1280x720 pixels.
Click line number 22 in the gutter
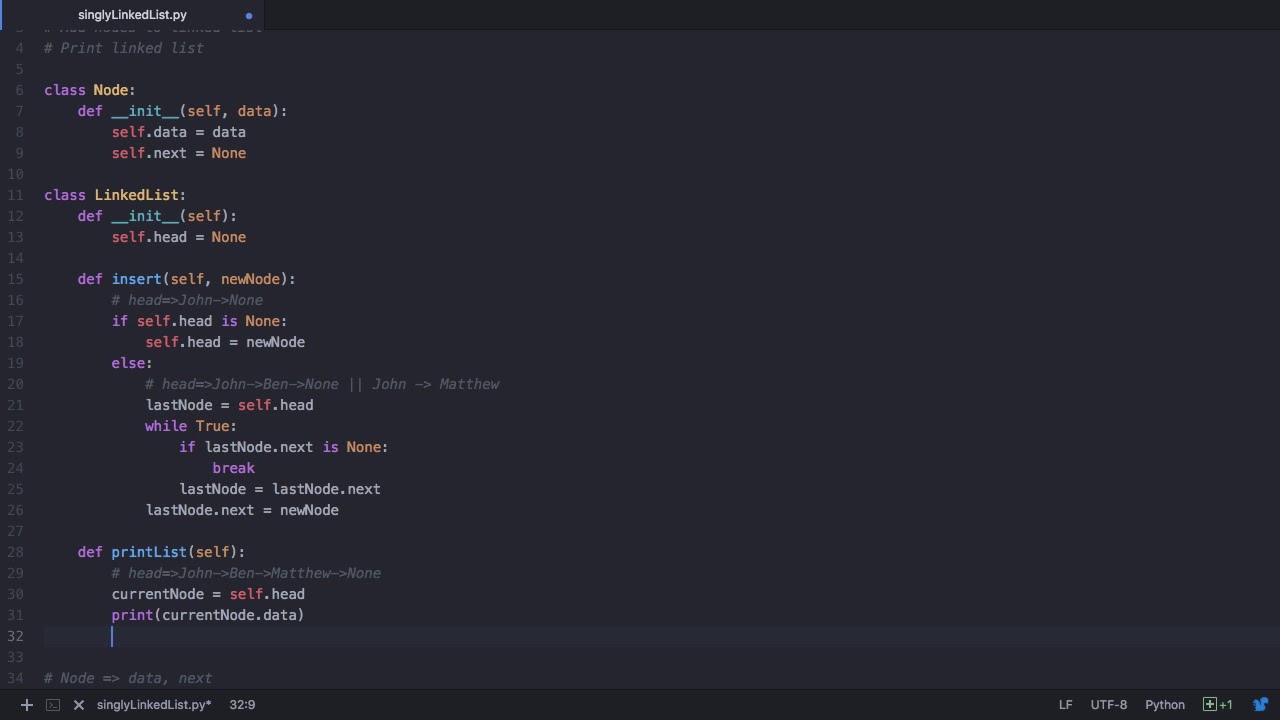click(15, 426)
